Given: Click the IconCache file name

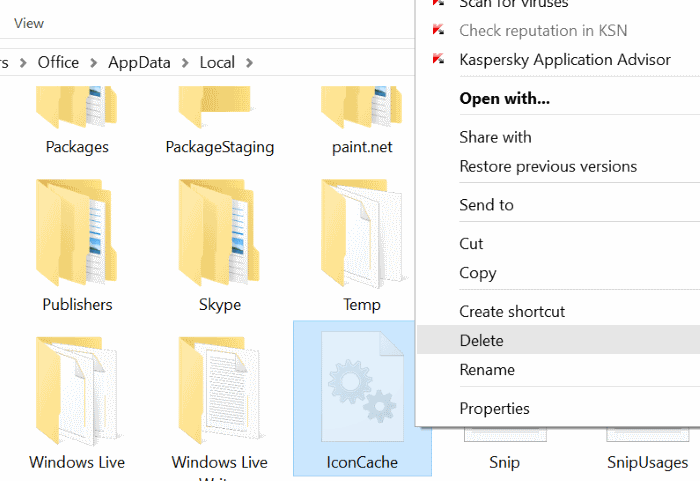Looking at the screenshot, I should (x=362, y=462).
